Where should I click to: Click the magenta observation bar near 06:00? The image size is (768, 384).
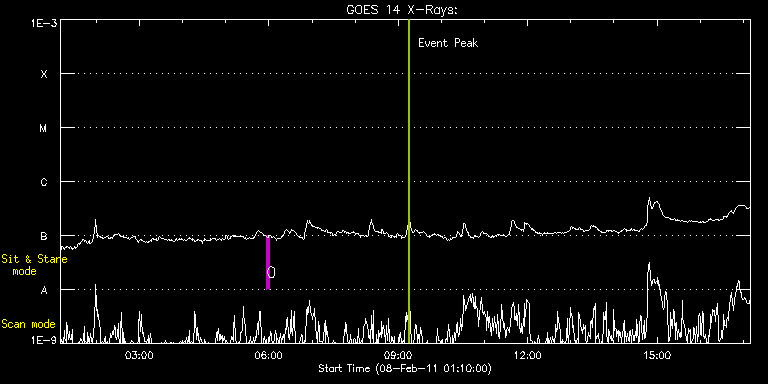268,263
